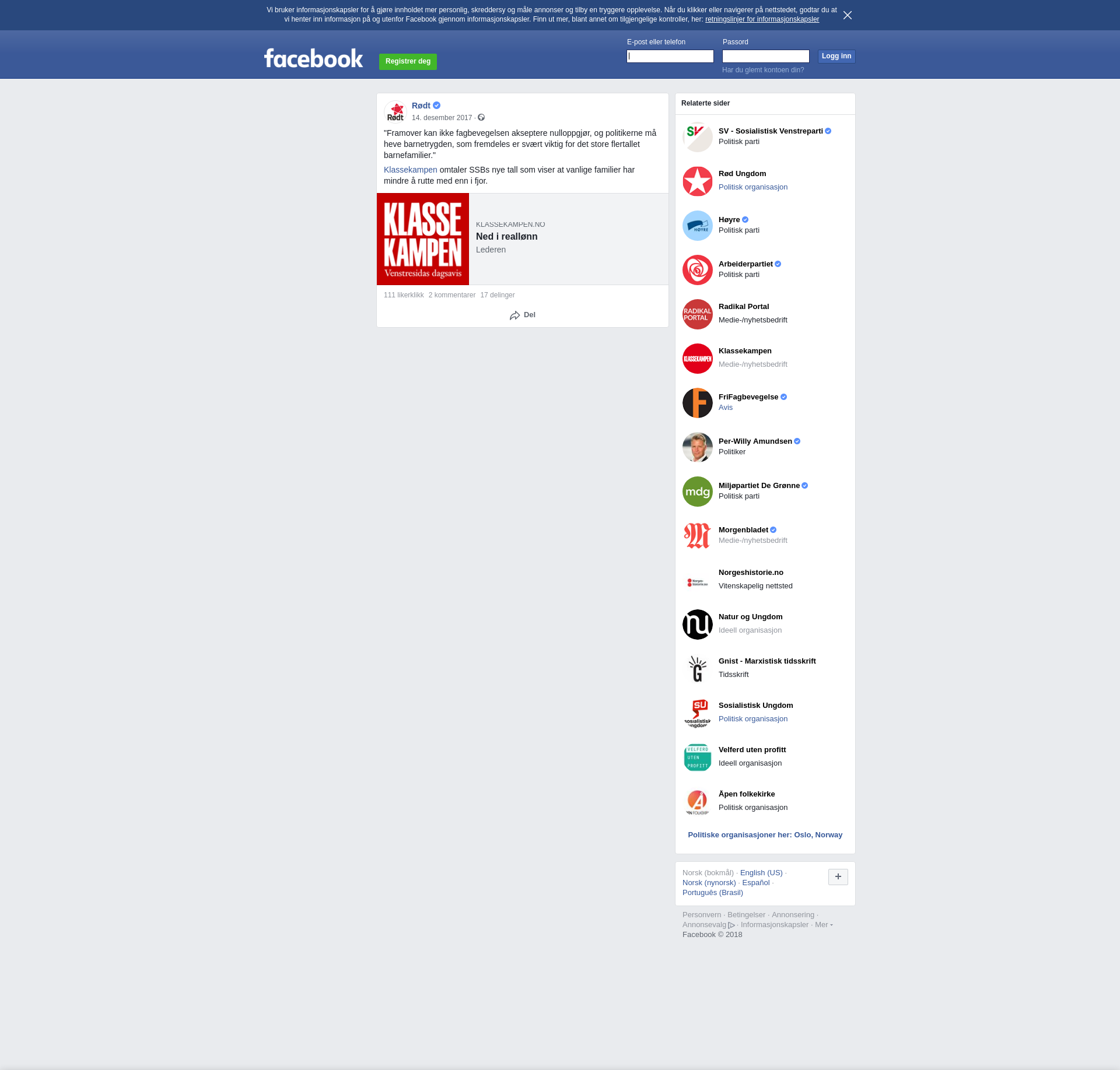Open the Rød Ungdom star logo
This screenshot has width=1120, height=1070.
pyautogui.click(x=698, y=181)
